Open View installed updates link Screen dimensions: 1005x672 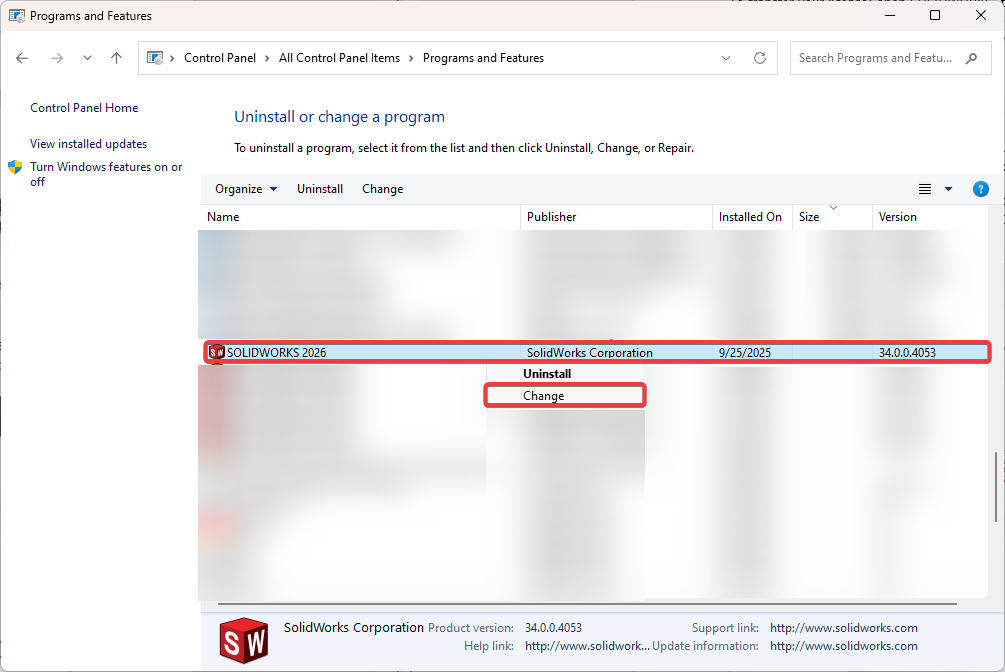(x=88, y=144)
